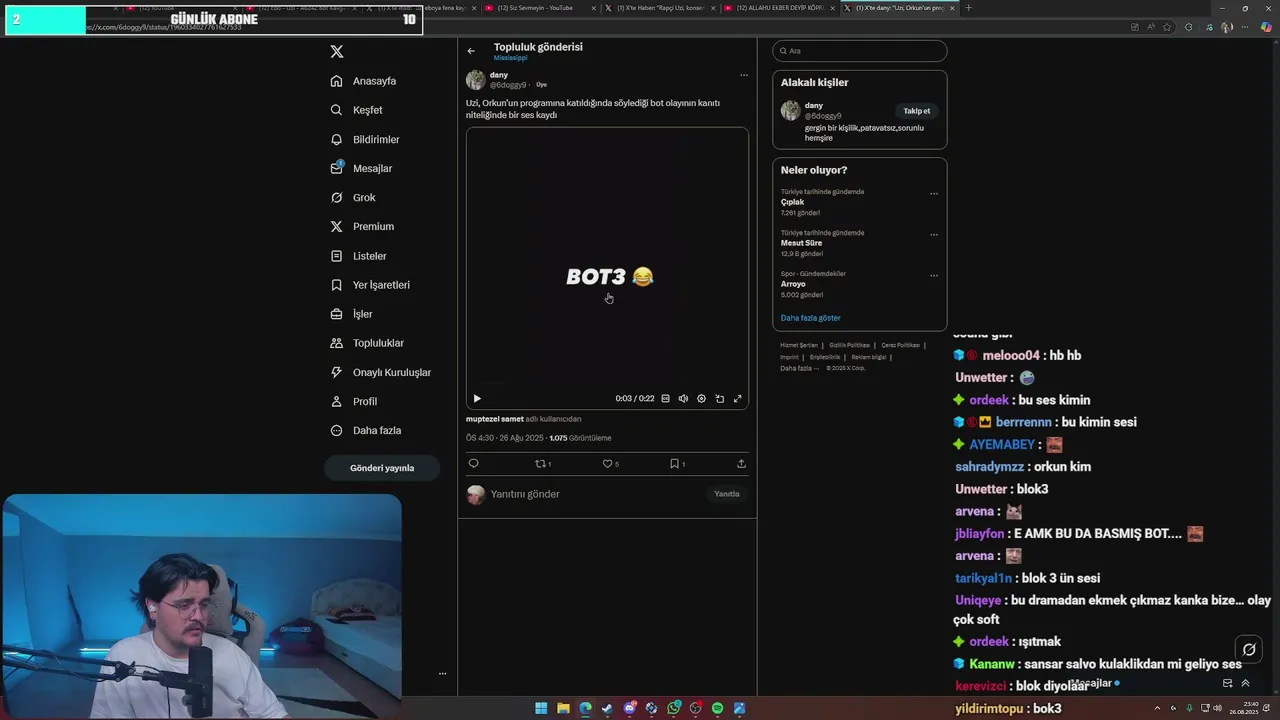This screenshot has width=1280, height=720.
Task: Repost the post
Action: click(x=543, y=464)
